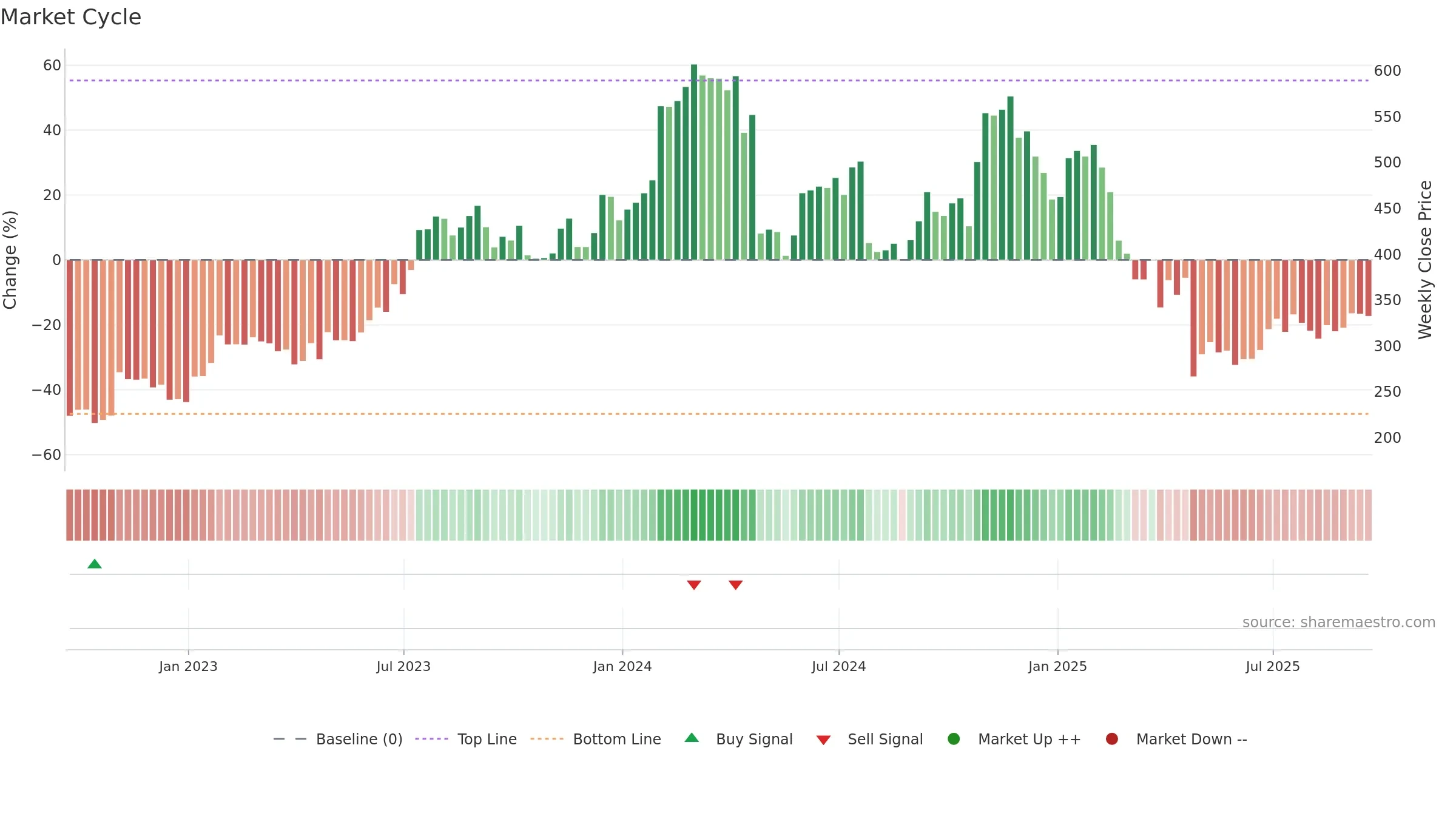This screenshot has width=1456, height=819.
Task: Click the Jan 2025 axis label
Action: coord(1057,667)
